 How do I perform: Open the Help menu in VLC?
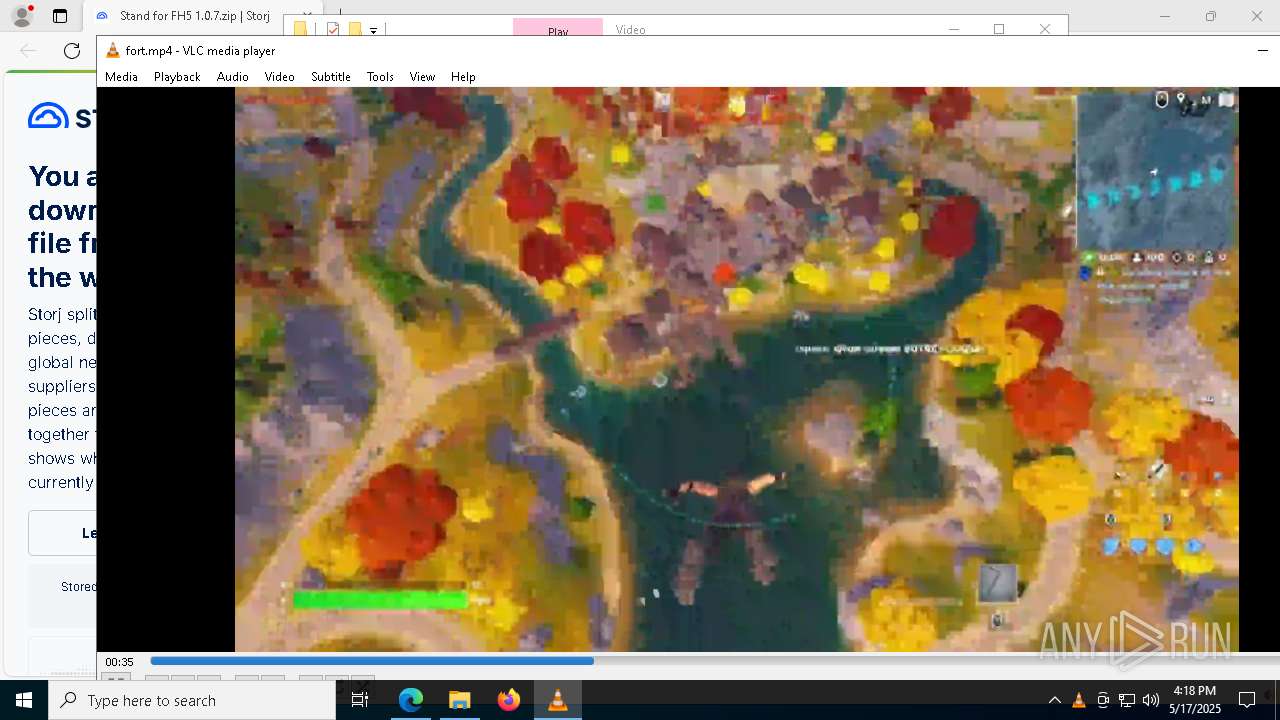click(x=463, y=76)
